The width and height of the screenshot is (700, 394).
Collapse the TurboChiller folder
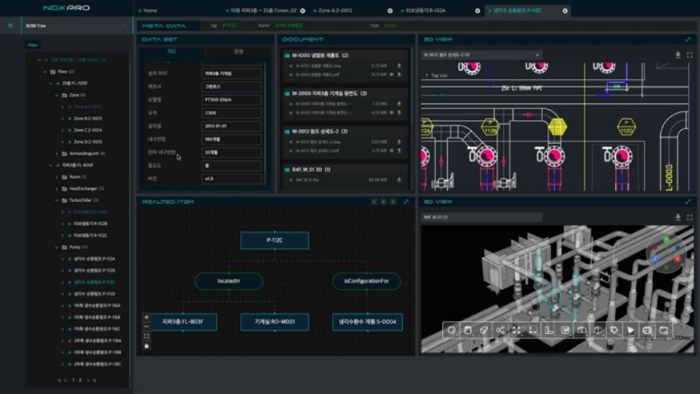click(x=57, y=200)
